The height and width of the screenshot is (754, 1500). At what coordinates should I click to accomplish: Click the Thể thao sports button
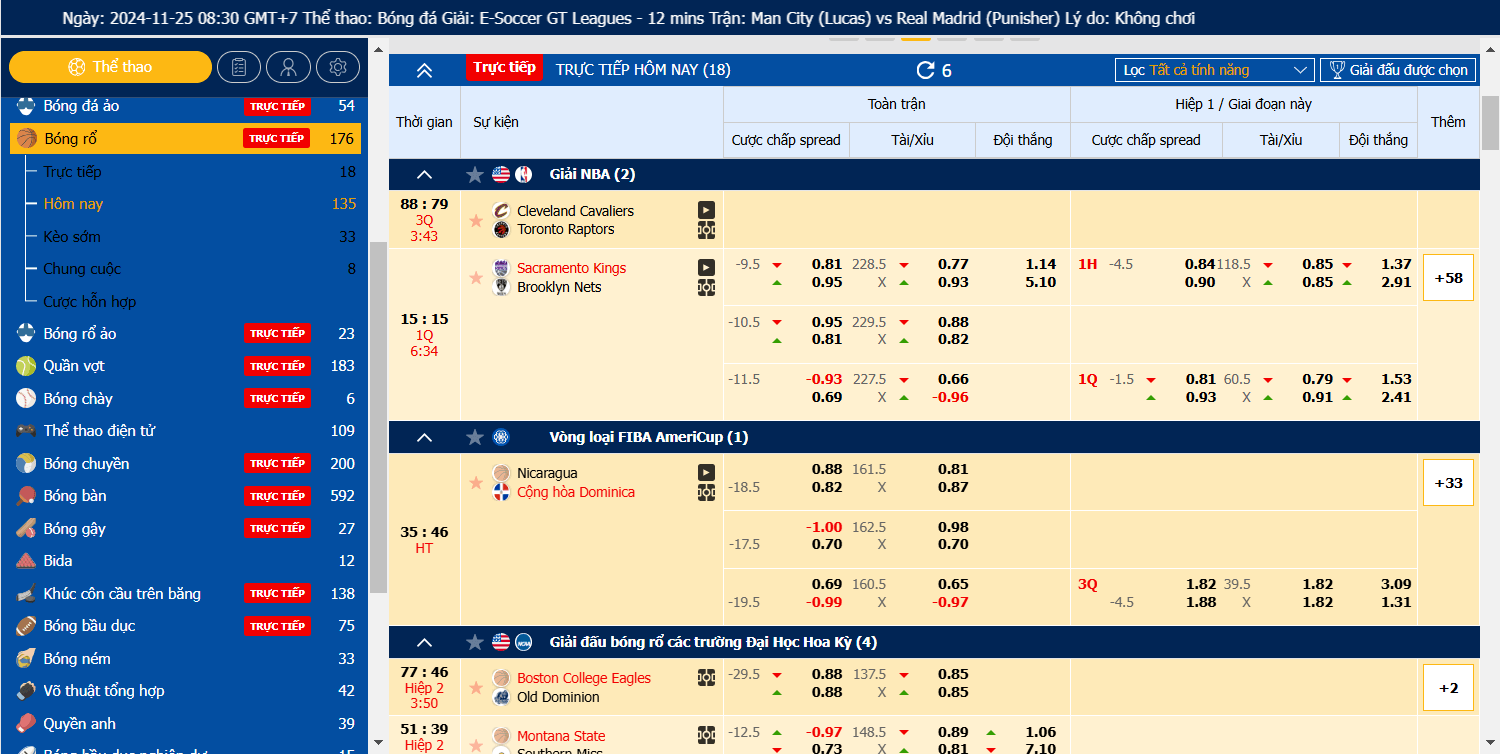coord(111,67)
